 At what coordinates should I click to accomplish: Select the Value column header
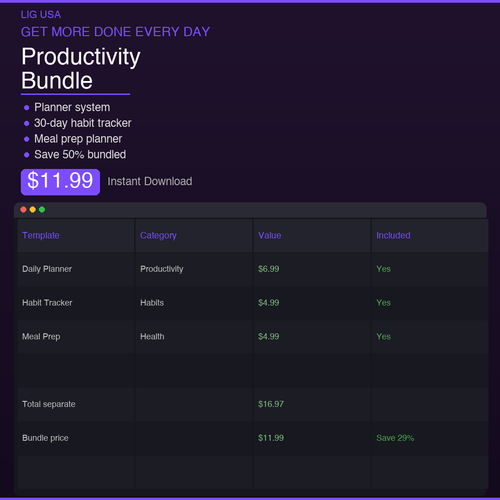click(312, 235)
